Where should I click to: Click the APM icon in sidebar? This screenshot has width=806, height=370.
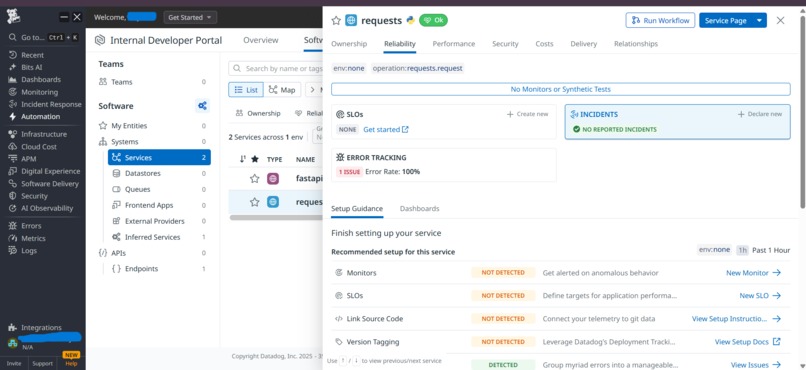pyautogui.click(x=13, y=159)
